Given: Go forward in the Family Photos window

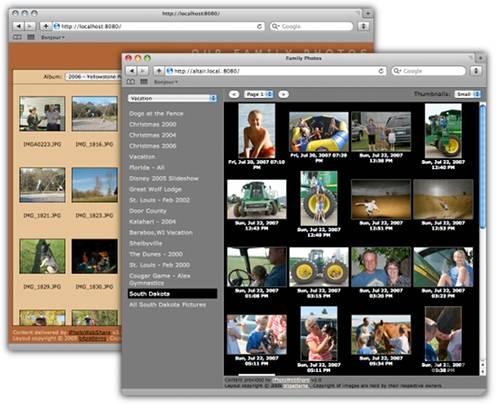Looking at the screenshot, I should coord(143,71).
